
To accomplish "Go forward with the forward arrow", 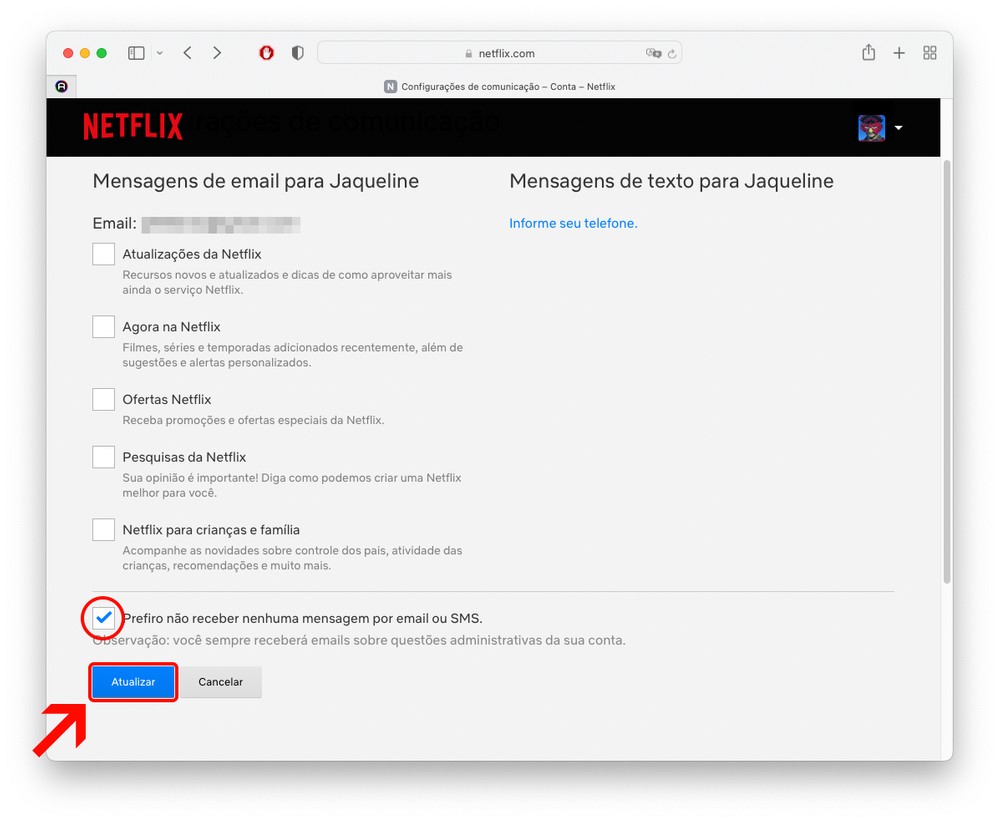I will coord(217,53).
